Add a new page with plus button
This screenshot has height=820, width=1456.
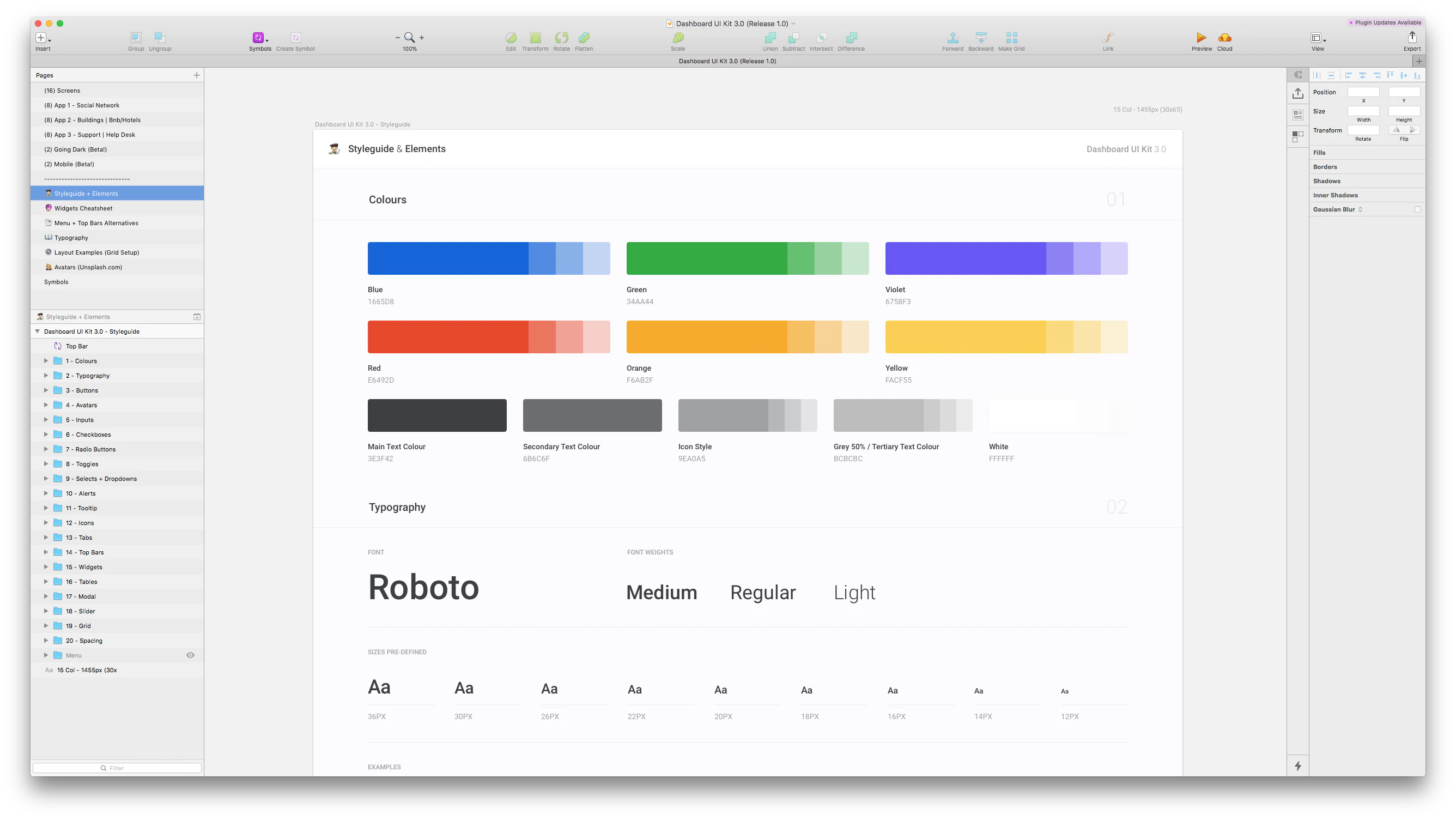[197, 75]
